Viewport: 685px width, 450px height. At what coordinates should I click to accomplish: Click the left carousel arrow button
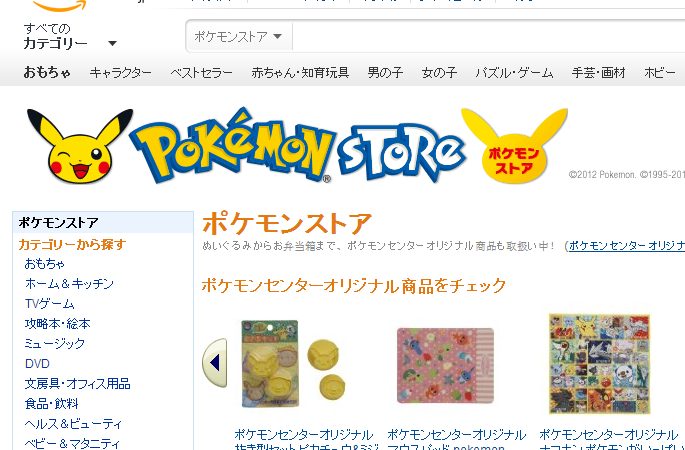214,363
